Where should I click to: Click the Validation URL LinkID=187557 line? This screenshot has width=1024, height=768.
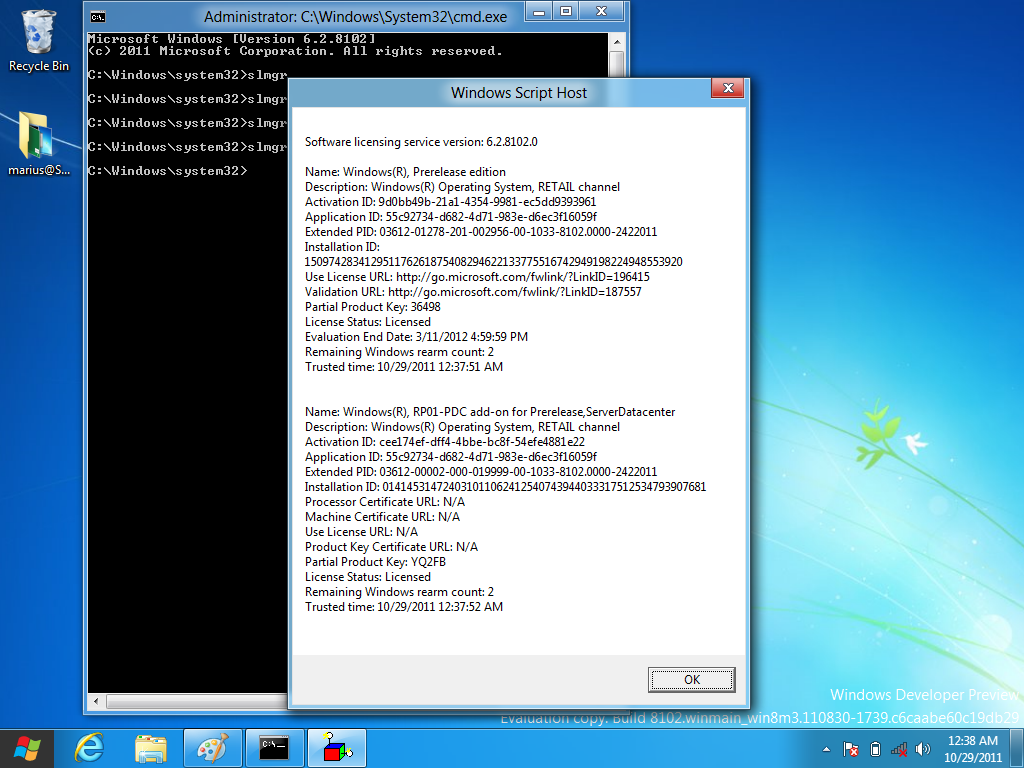click(x=473, y=292)
